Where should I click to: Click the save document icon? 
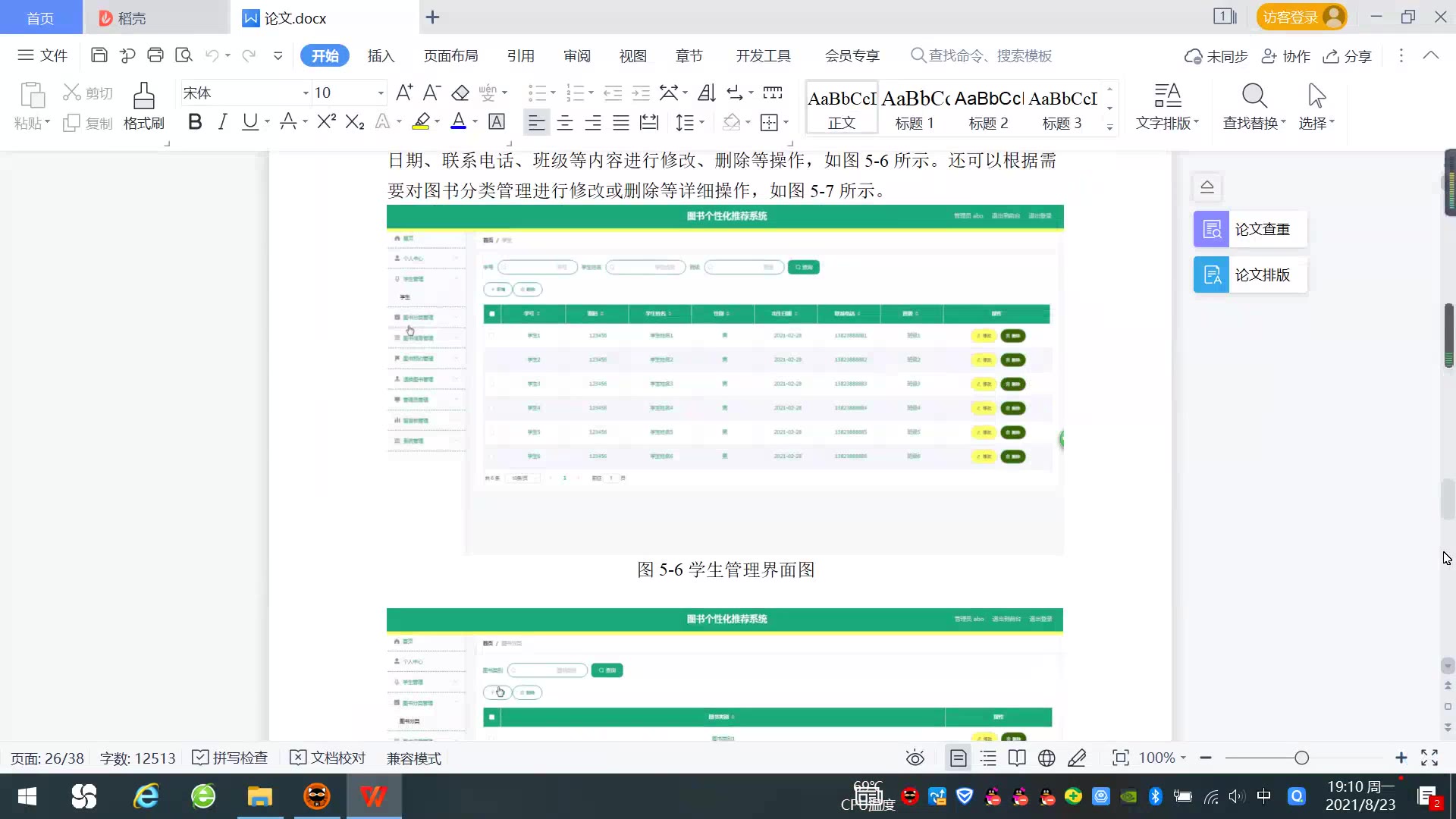coord(99,55)
